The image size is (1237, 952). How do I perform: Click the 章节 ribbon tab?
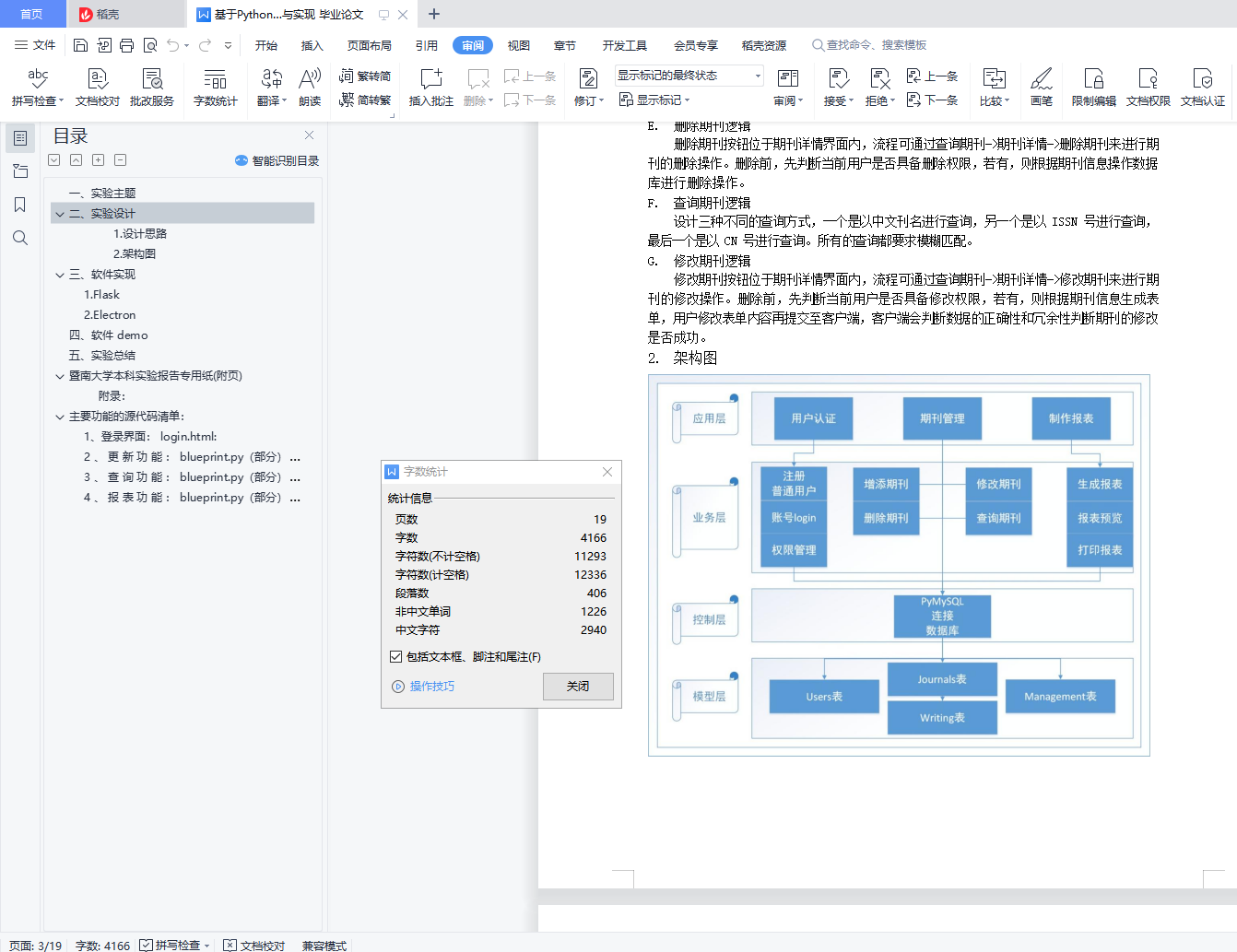click(565, 45)
